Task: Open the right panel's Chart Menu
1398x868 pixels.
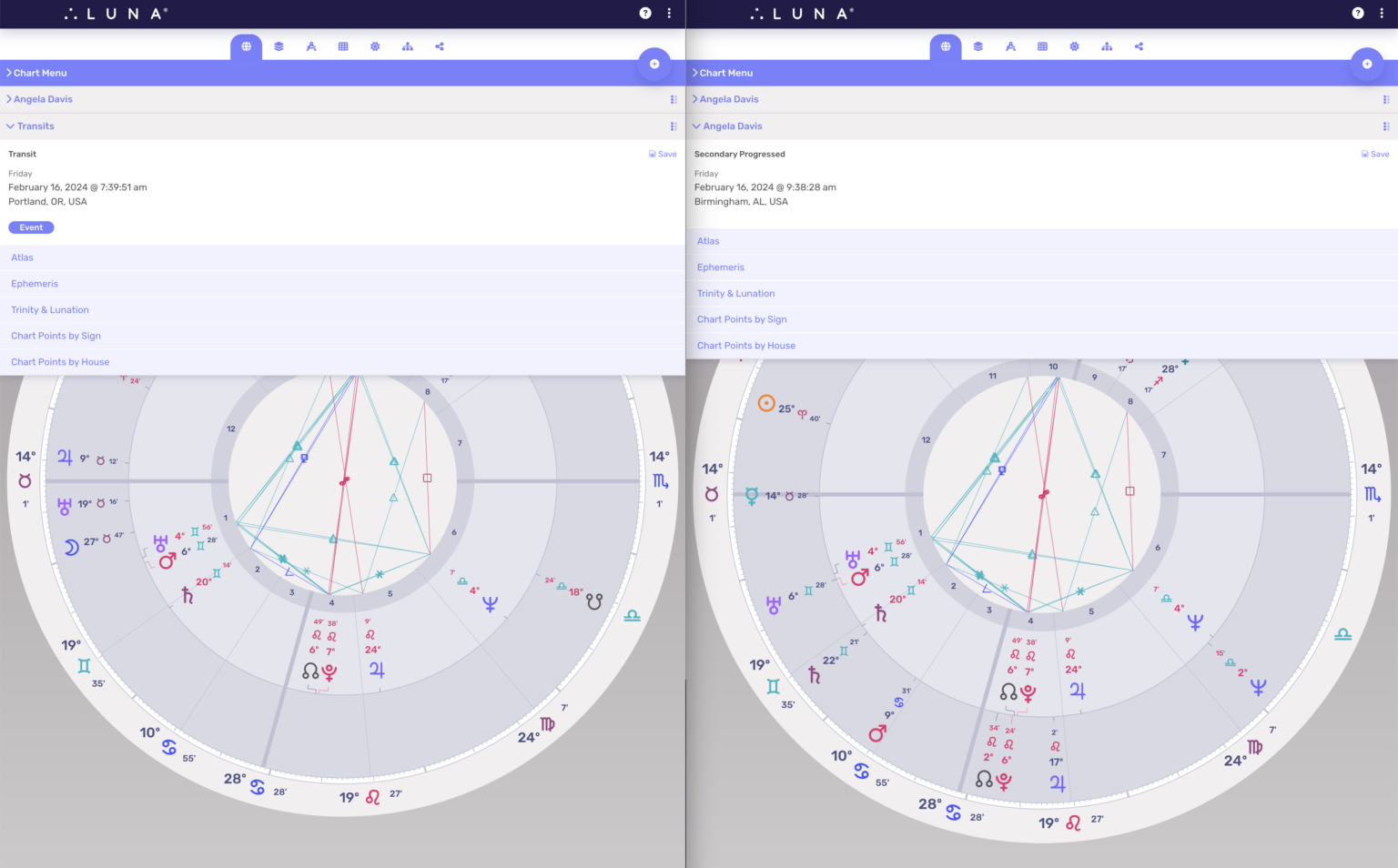Action: point(723,73)
